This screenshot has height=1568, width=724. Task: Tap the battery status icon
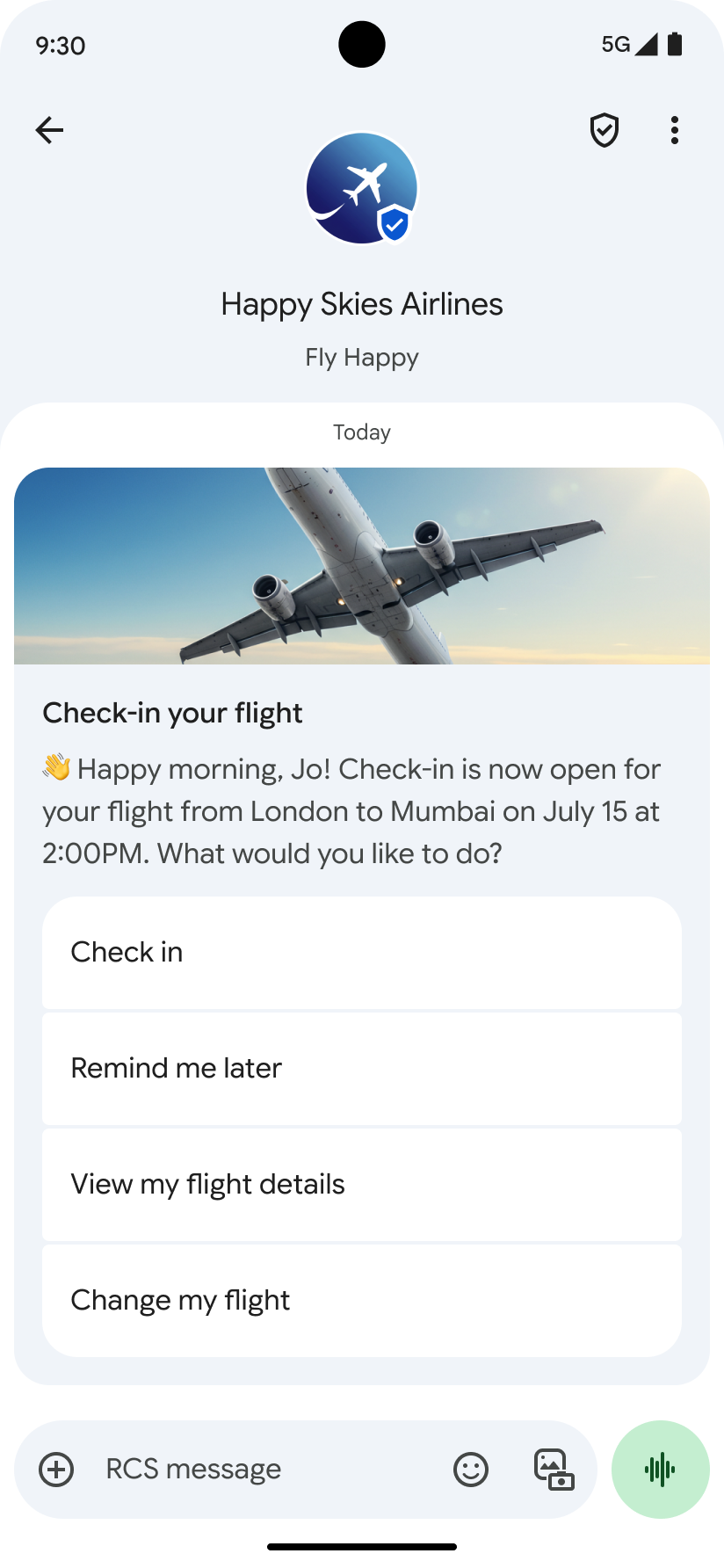[675, 45]
